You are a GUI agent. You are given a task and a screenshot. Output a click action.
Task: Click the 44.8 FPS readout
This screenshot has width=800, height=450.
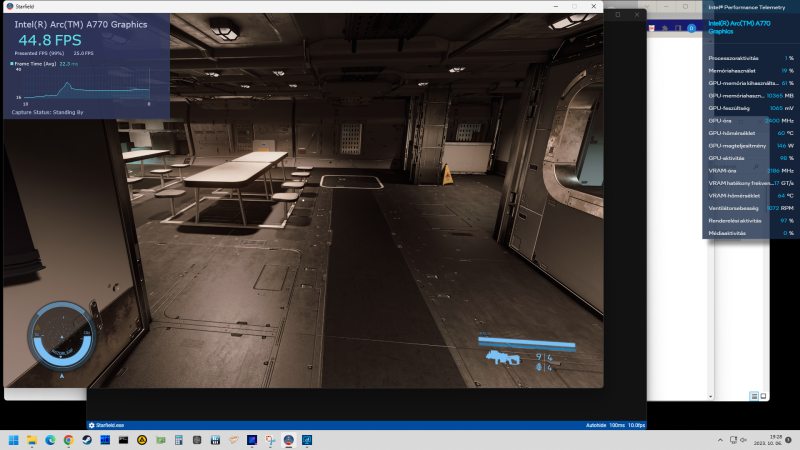(x=49, y=40)
